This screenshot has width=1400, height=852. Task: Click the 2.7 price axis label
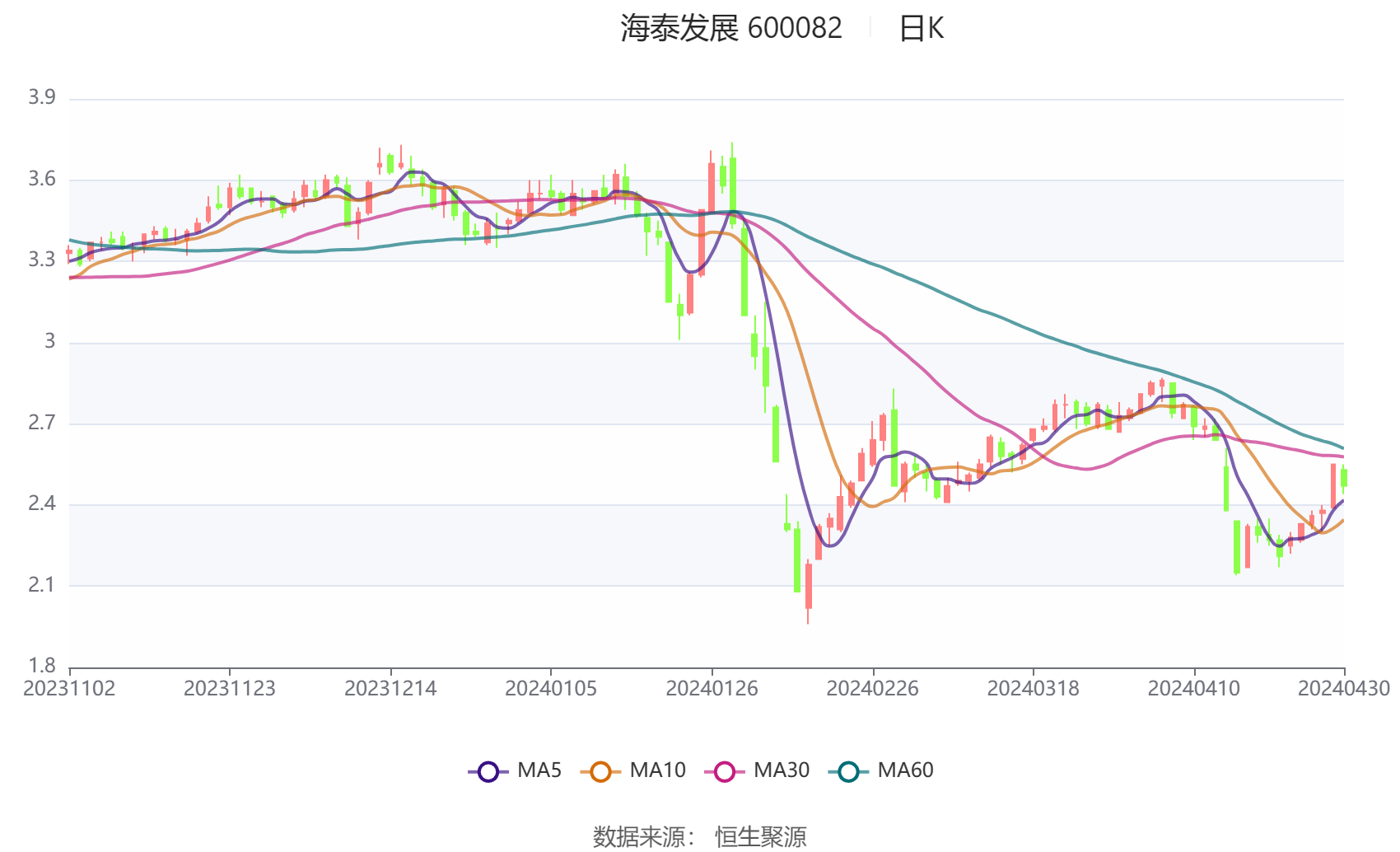click(42, 423)
